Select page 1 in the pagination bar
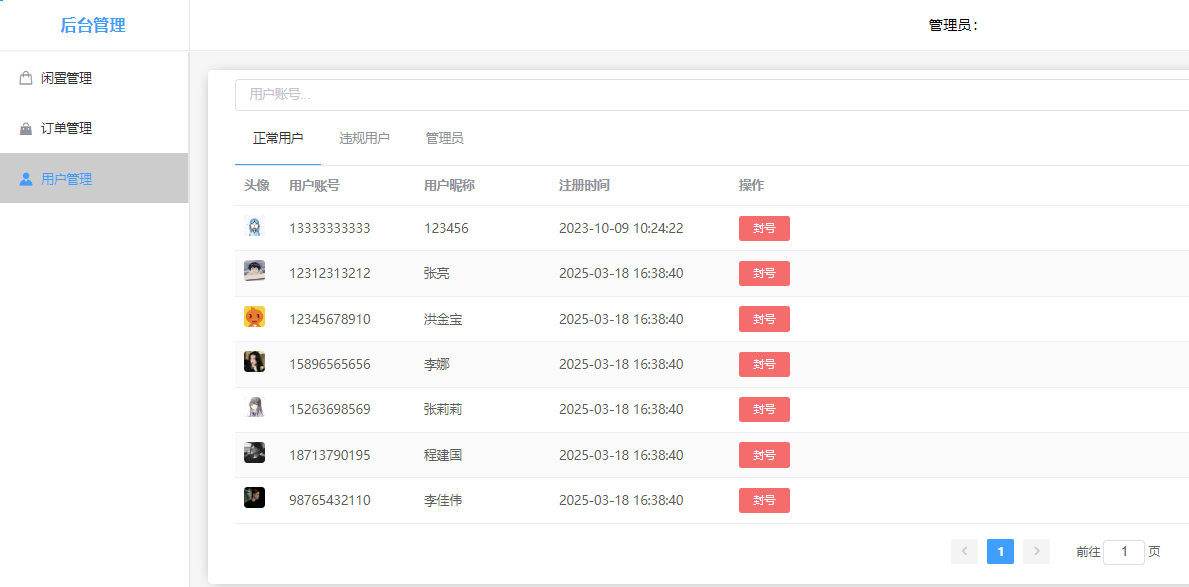1189x587 pixels. [x=1000, y=551]
